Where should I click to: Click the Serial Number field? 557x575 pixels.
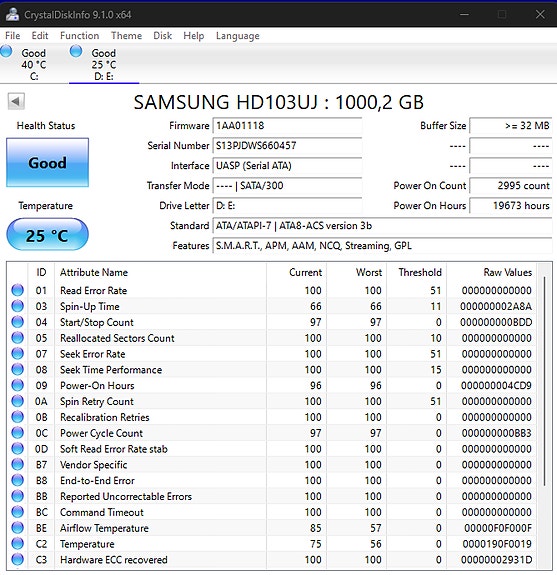pyautogui.click(x=287, y=146)
